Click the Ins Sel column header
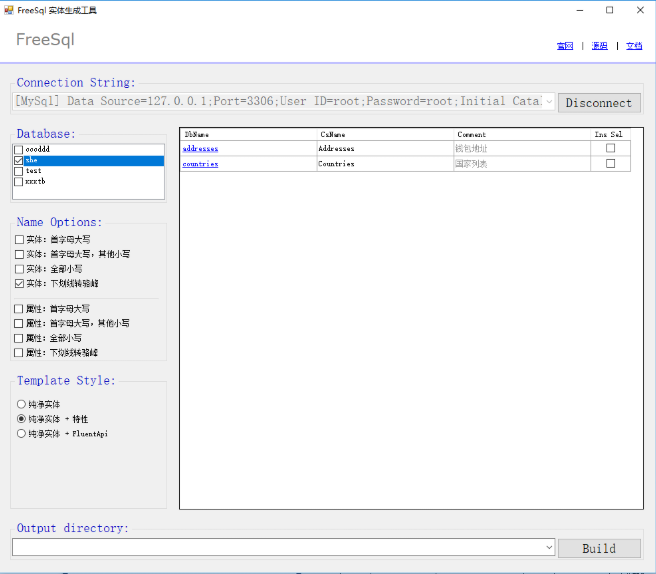Viewport: 656px width, 574px height. (x=610, y=134)
